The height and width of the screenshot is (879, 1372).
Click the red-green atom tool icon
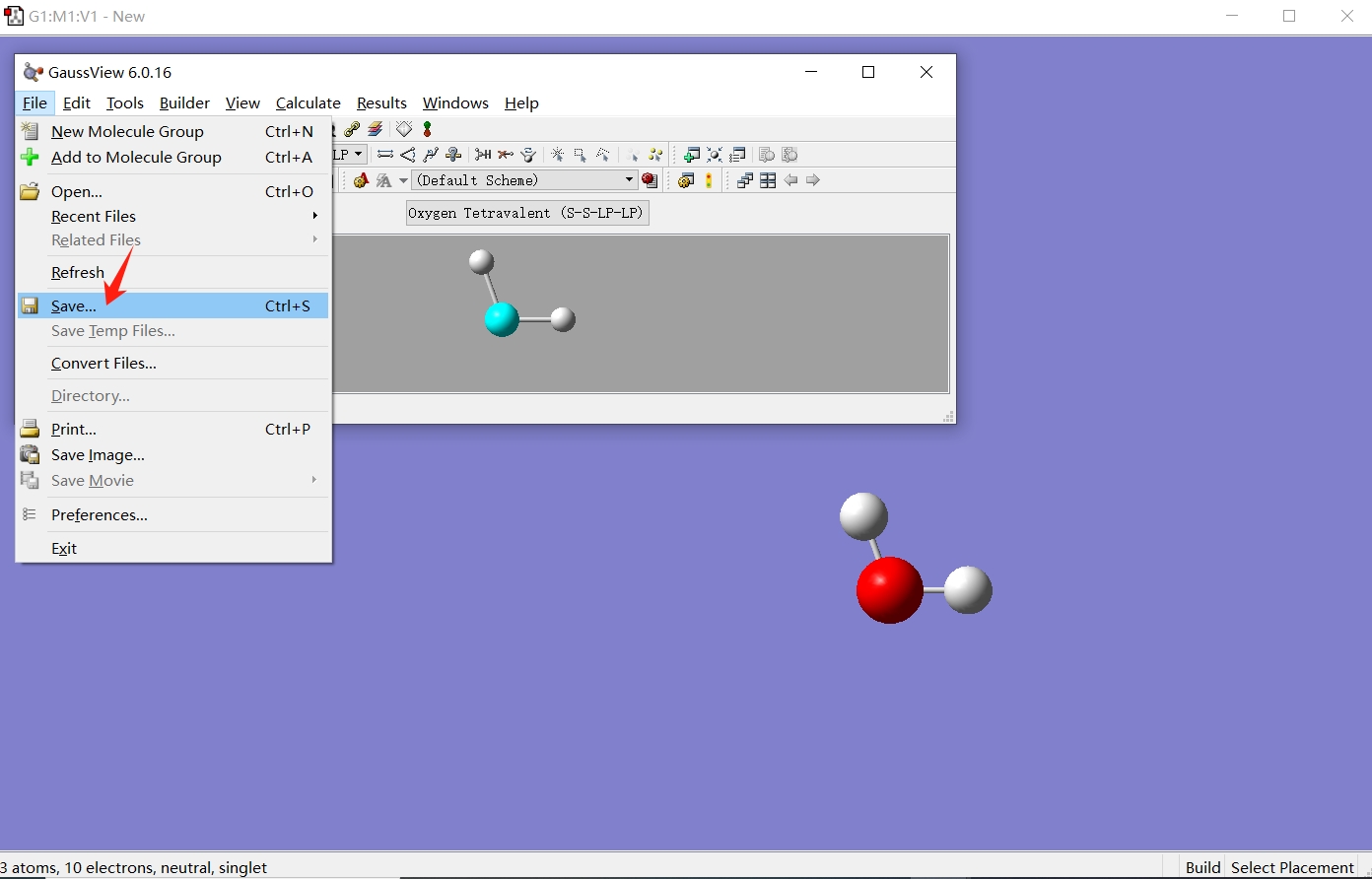coord(427,129)
